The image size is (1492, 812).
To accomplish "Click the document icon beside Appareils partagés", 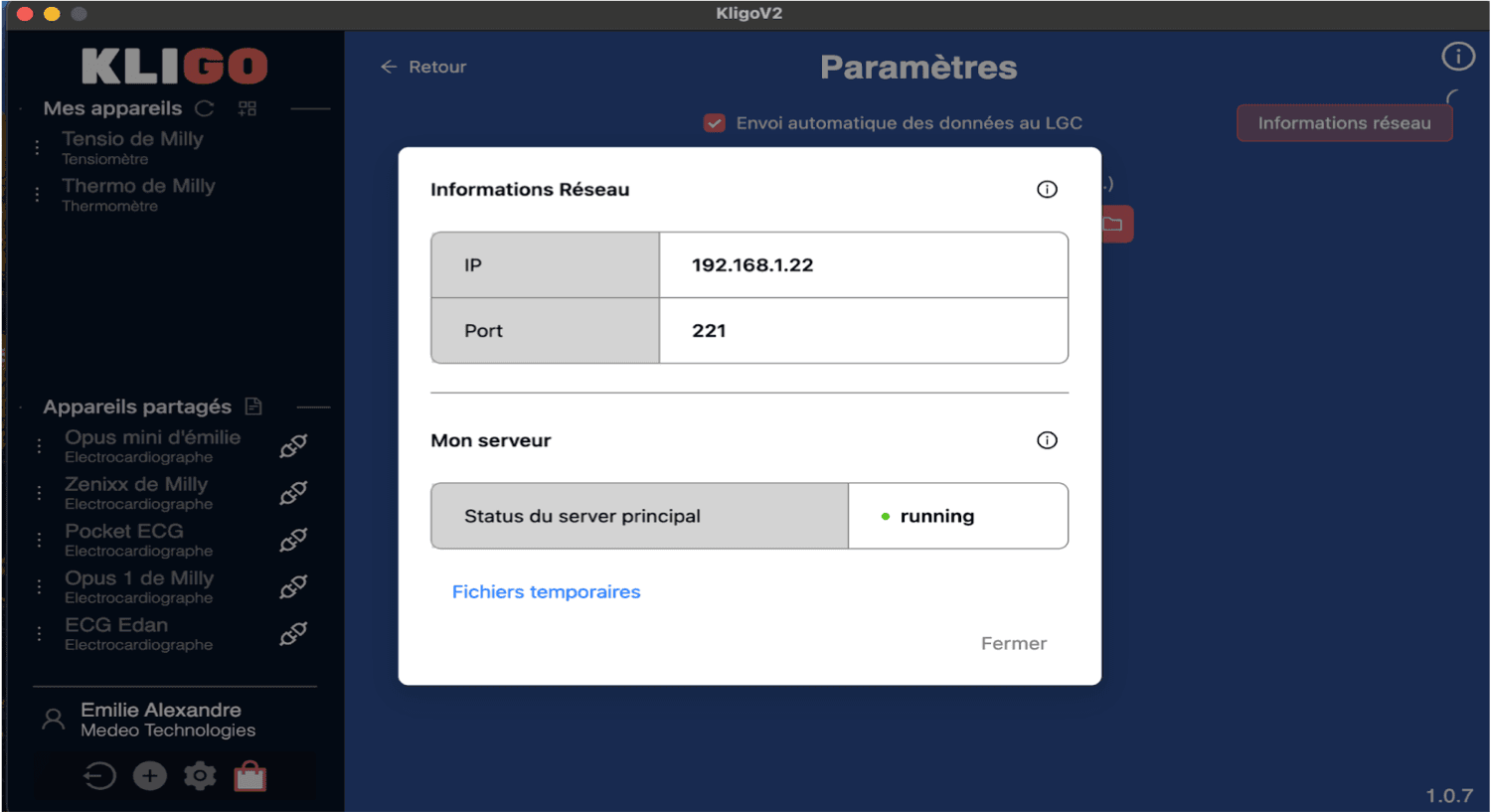I will [253, 406].
